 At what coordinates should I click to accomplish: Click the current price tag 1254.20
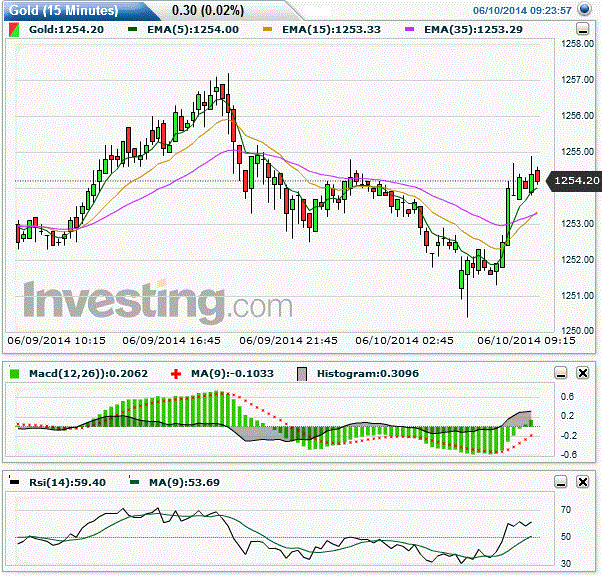574,180
